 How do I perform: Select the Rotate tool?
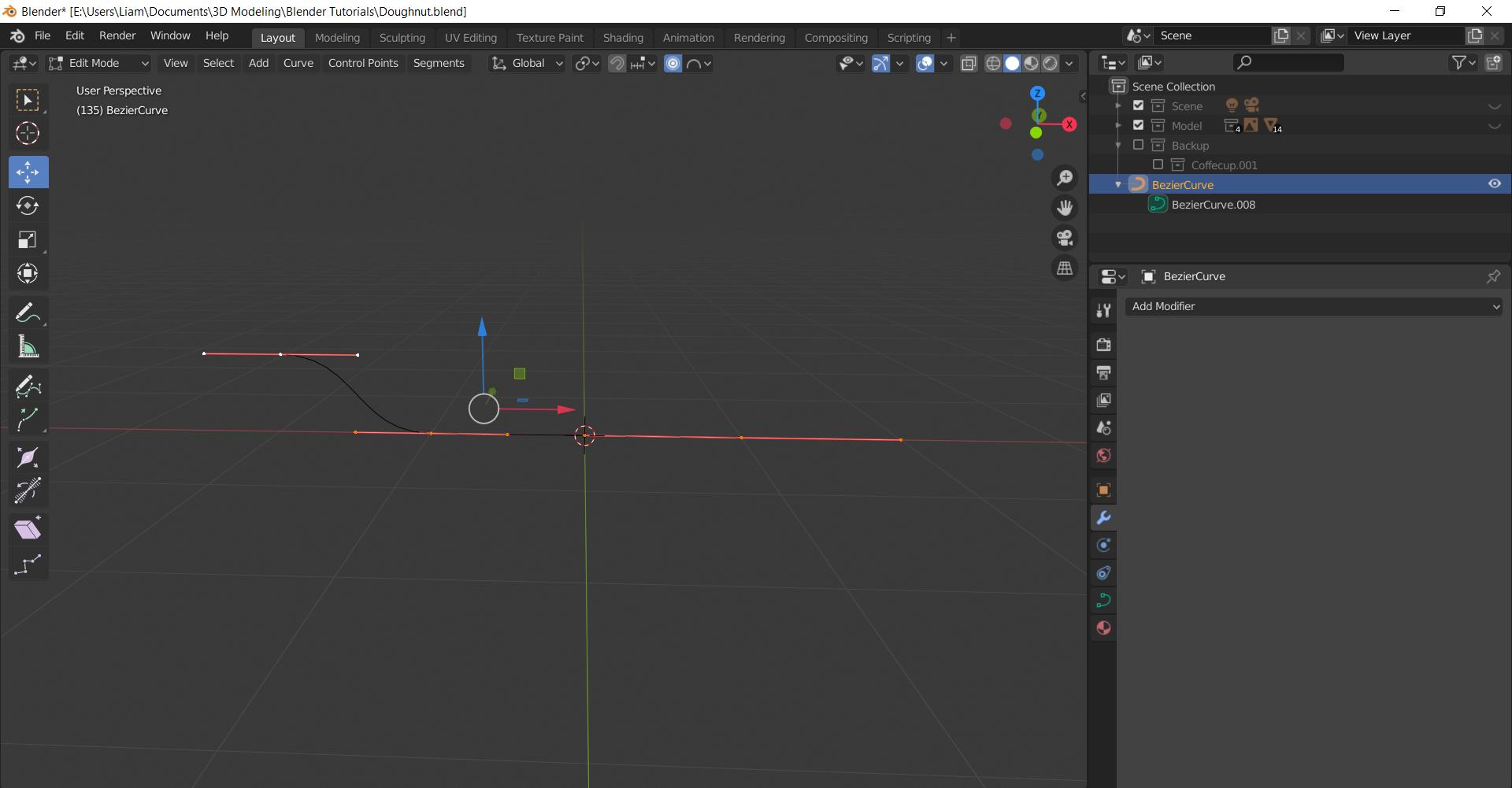pos(28,205)
